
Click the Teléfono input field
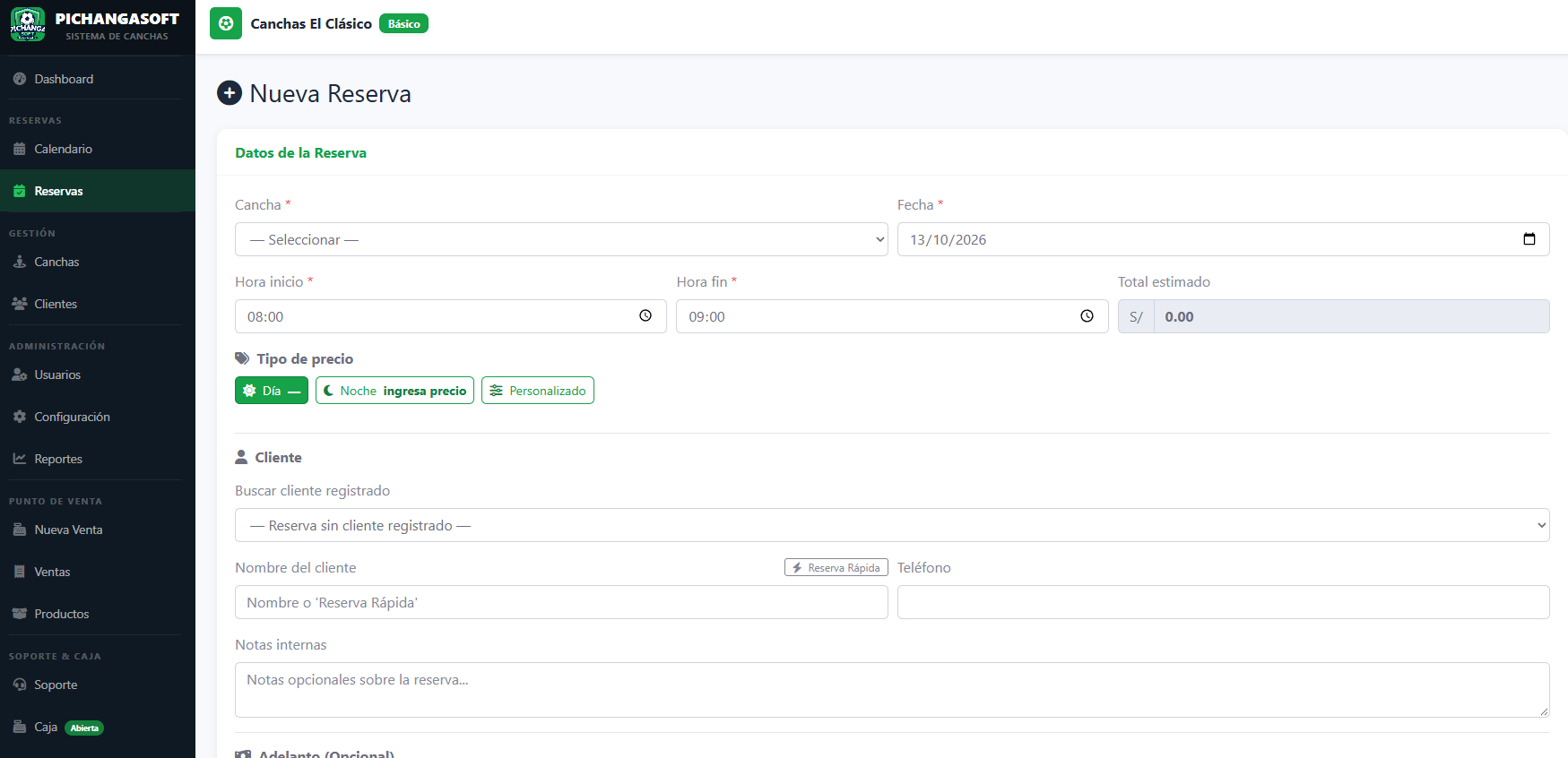point(1224,602)
